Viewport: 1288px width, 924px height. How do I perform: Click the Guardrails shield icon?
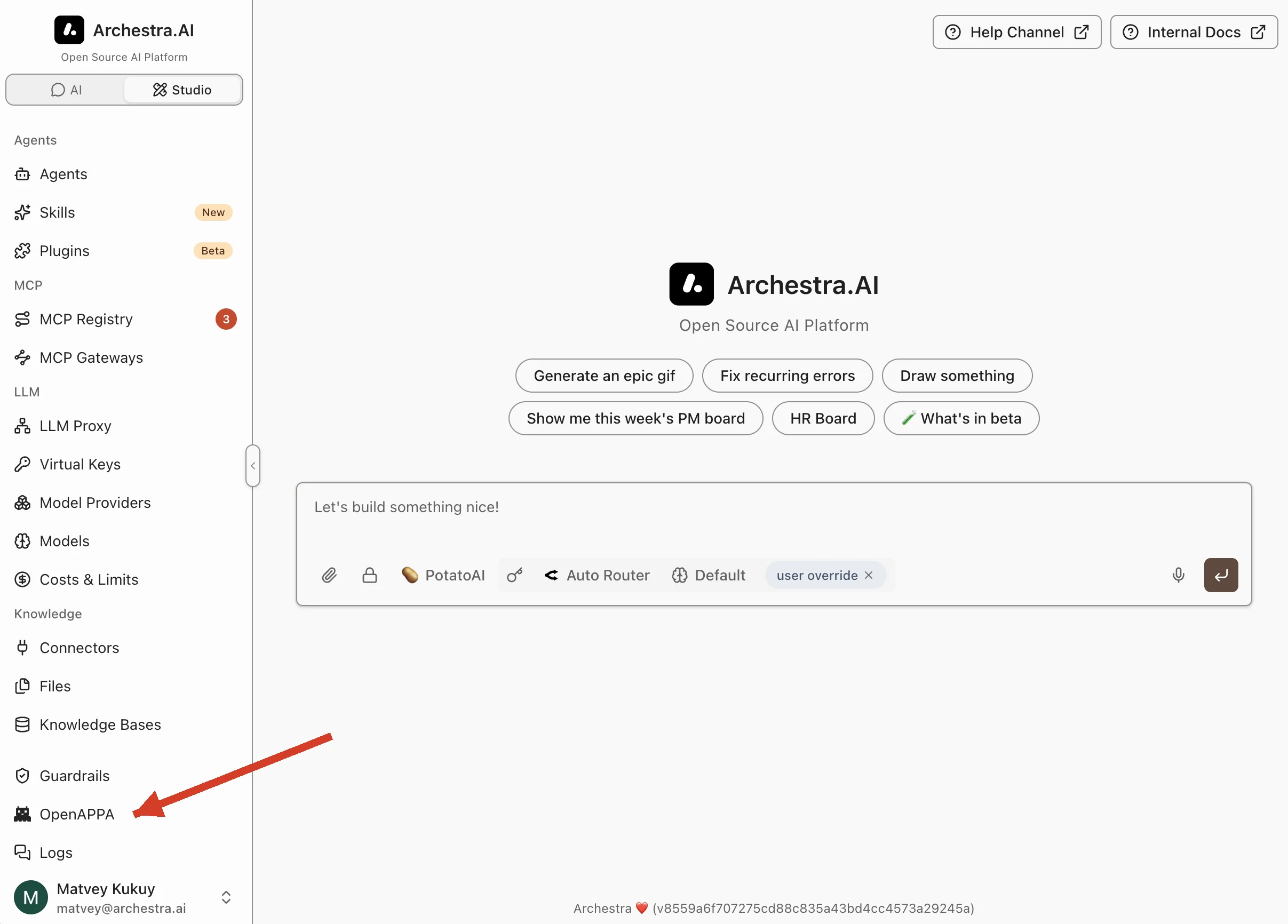tap(22, 776)
